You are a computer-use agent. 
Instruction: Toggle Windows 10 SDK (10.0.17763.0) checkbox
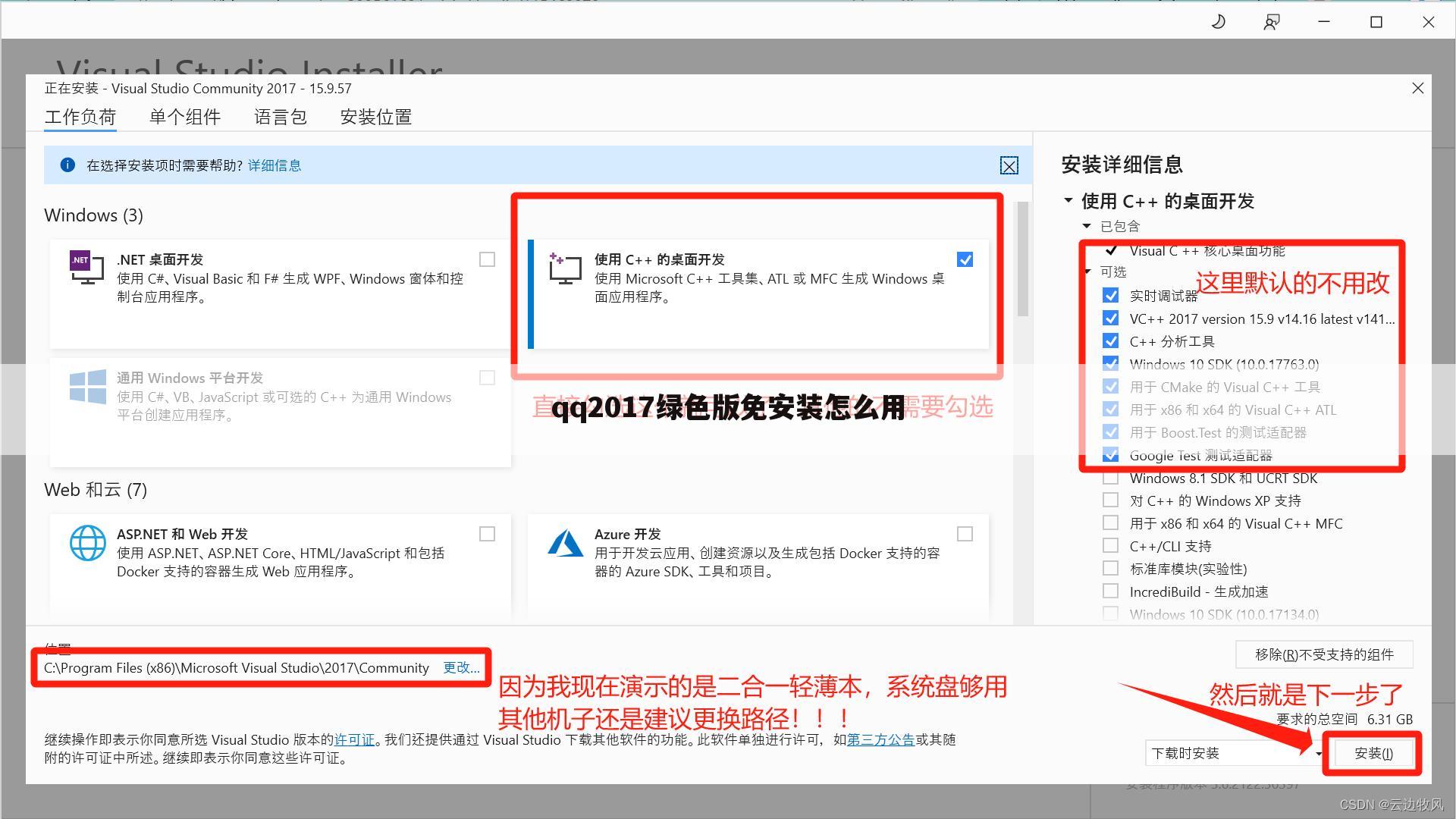(1110, 363)
